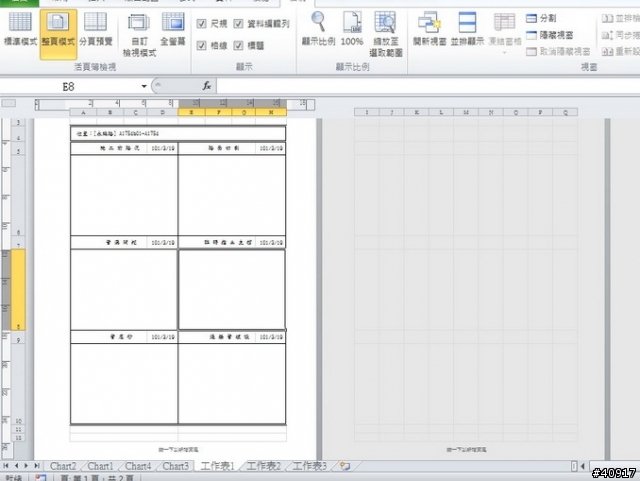Screen dimensions: 640x481
Task: Uncheck the Formula Bar (資料編輯列) checkbox
Action: click(239, 23)
